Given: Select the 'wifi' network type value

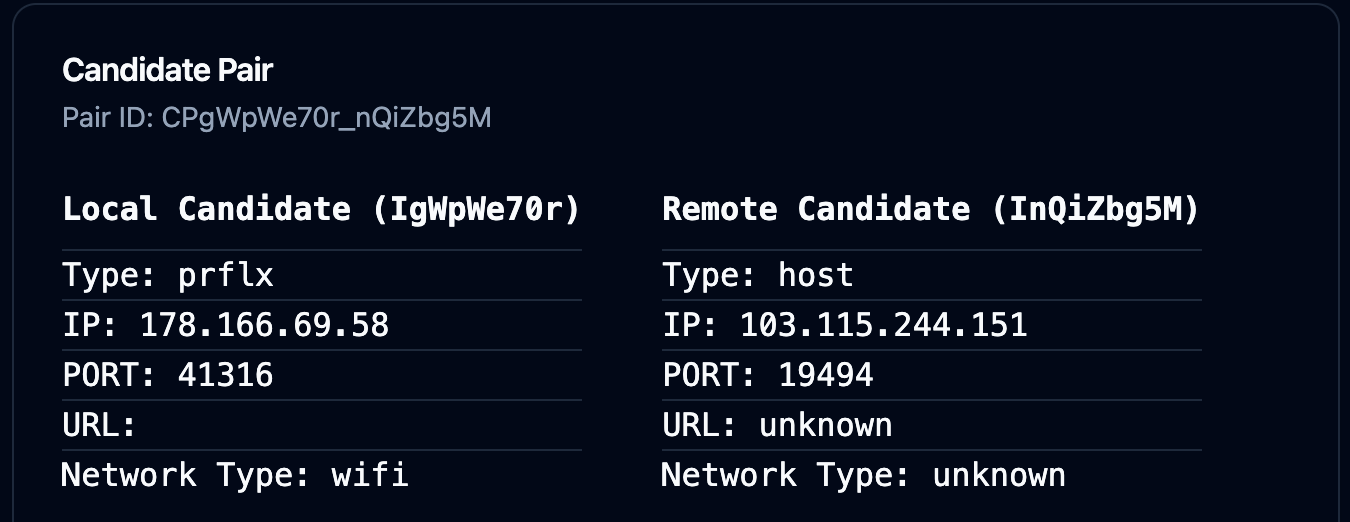Looking at the screenshot, I should pyautogui.click(x=370, y=474).
